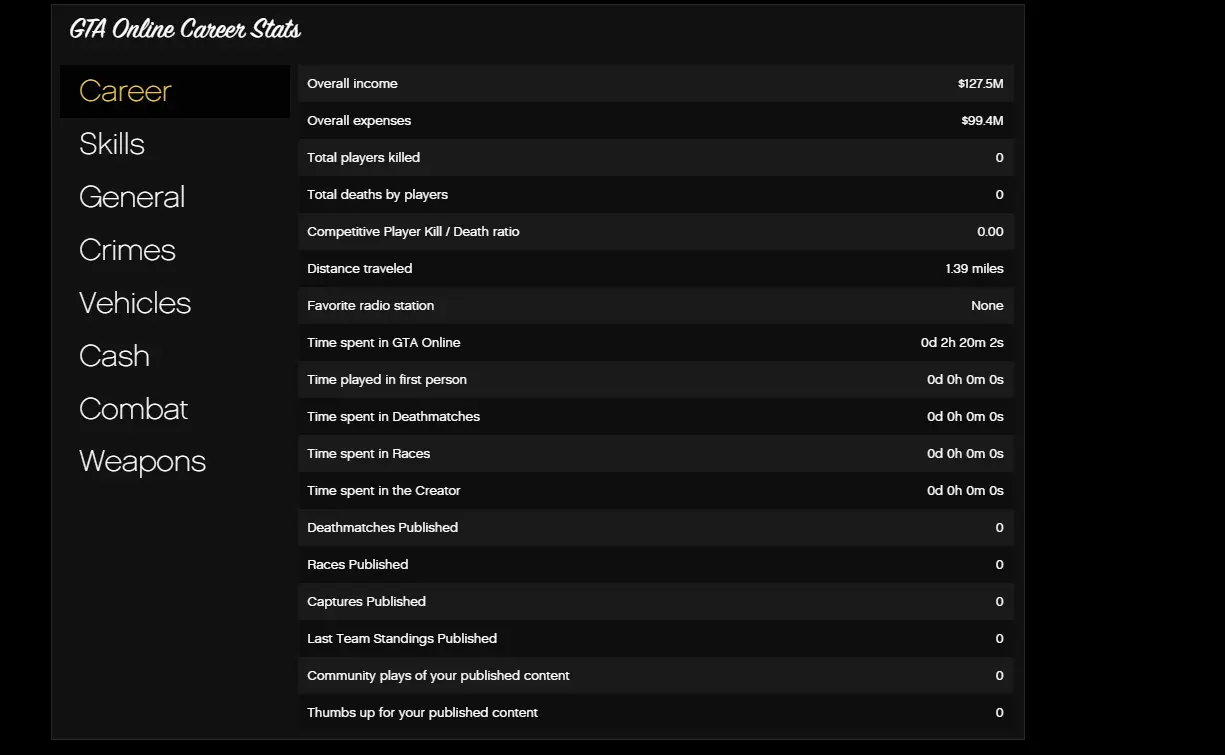Click the Captures Published stat row
Image resolution: width=1225 pixels, height=755 pixels.
coord(655,602)
